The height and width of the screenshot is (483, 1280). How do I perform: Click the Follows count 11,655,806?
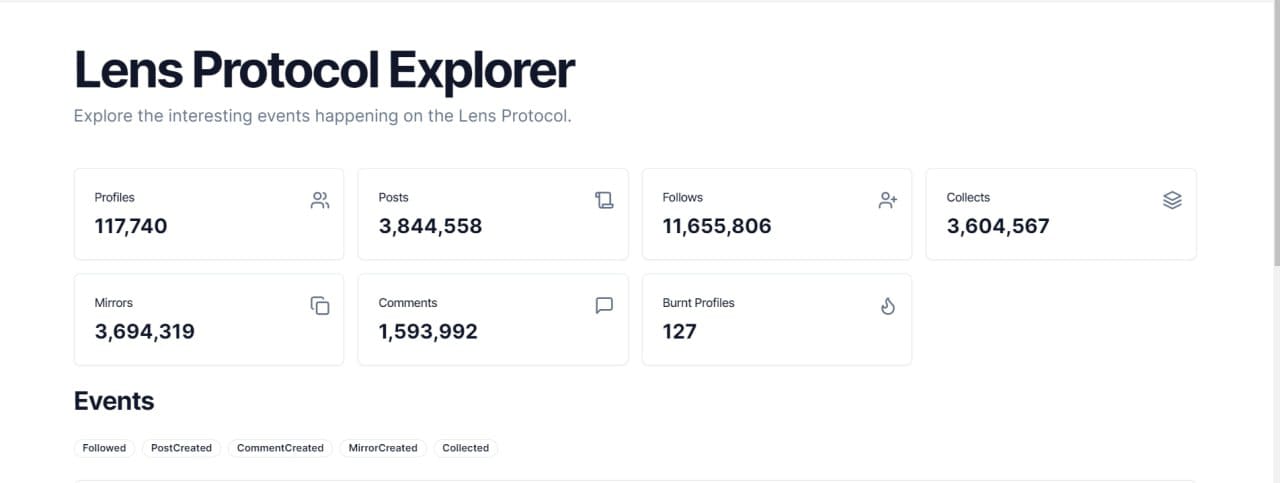tap(717, 226)
